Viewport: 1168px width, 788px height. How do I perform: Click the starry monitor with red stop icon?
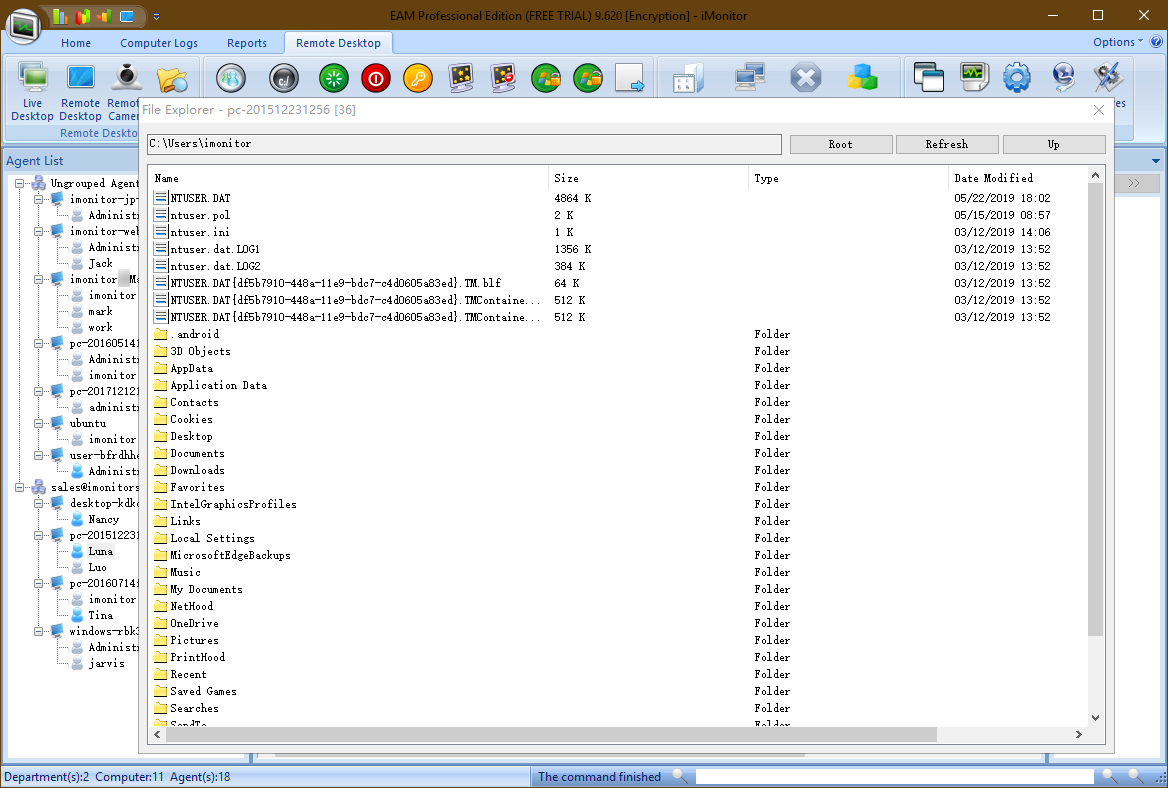(x=504, y=77)
